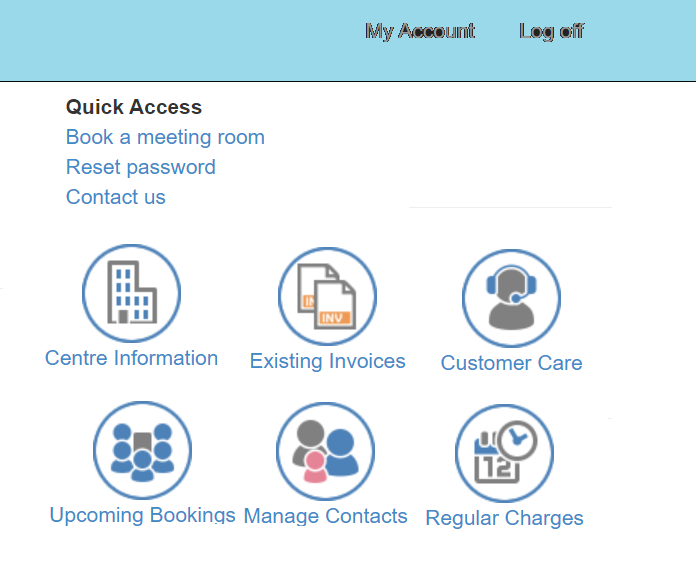The width and height of the screenshot is (696, 563).
Task: Open the Centre Information building icon
Action: click(131, 294)
